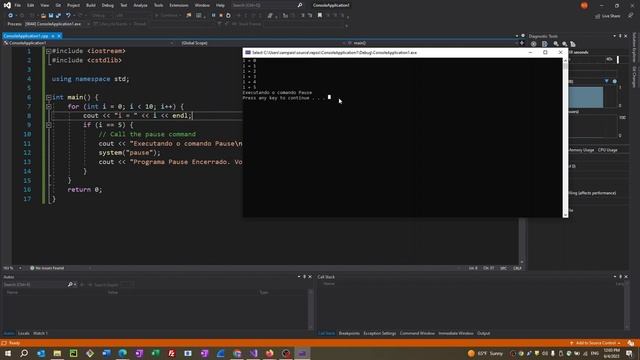Viewport: 640px width, 360px height.
Task: Click the Windows Start button
Action: pos(8,353)
